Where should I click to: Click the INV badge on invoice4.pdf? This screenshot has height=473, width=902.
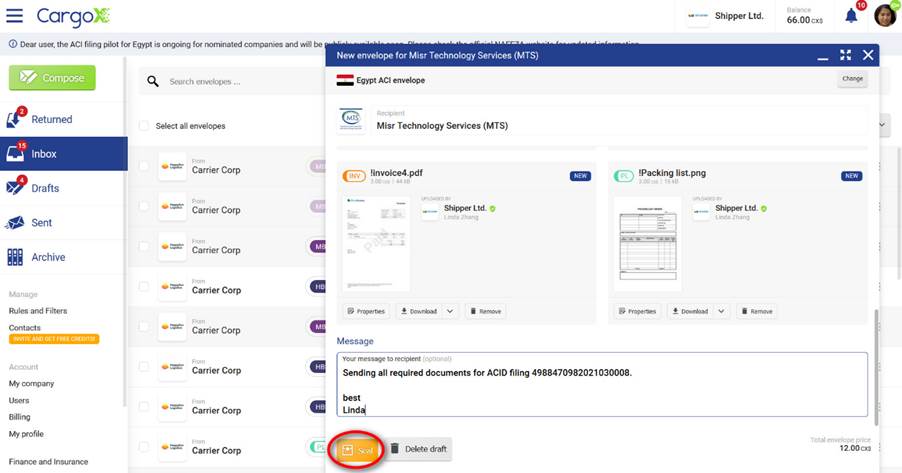(x=354, y=176)
